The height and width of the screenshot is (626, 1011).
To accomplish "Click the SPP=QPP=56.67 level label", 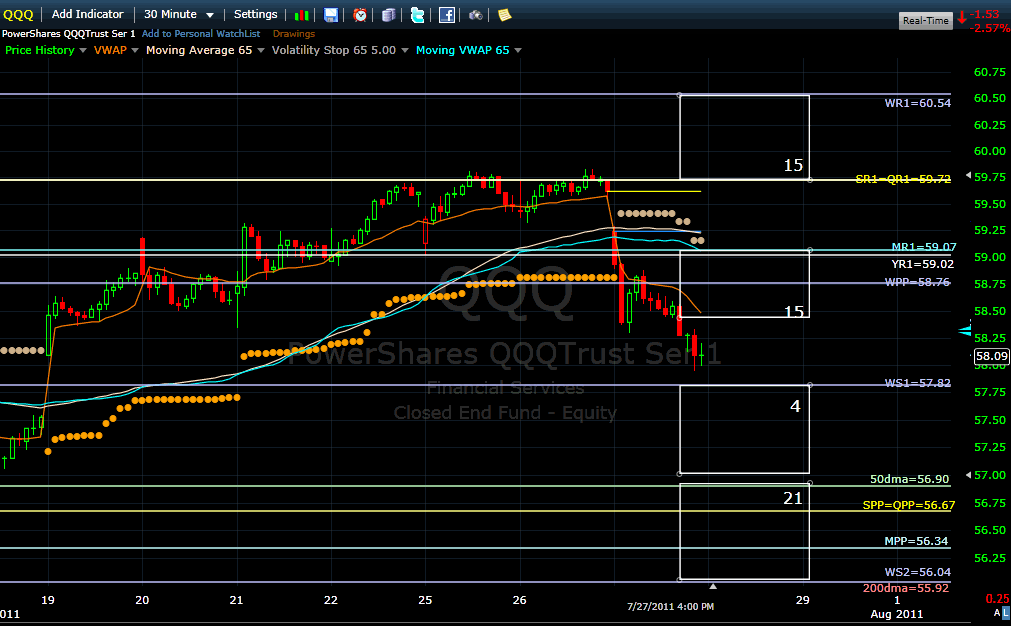I will pyautogui.click(x=908, y=505).
